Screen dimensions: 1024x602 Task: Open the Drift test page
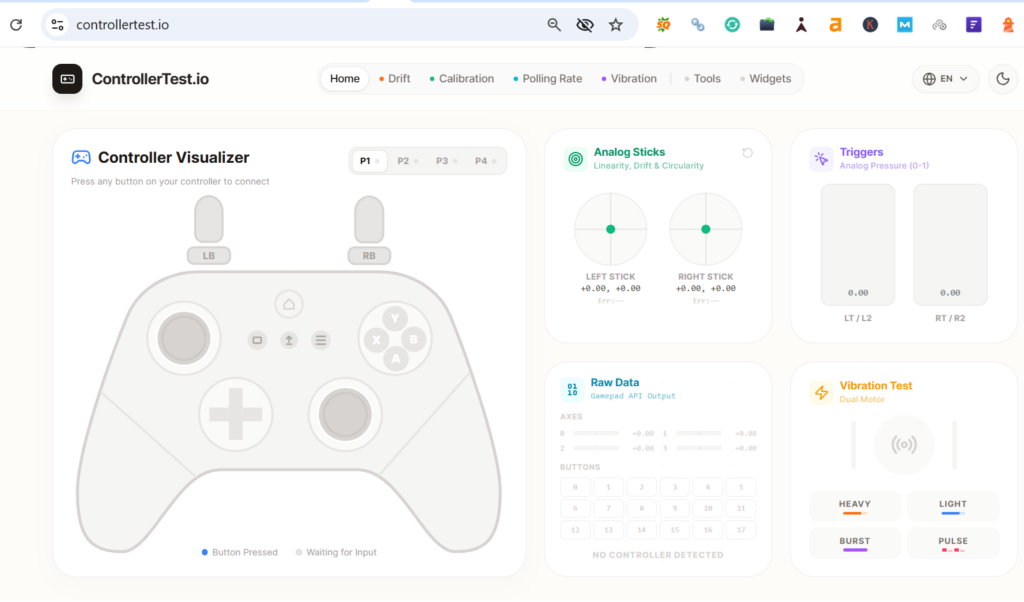pos(394,78)
